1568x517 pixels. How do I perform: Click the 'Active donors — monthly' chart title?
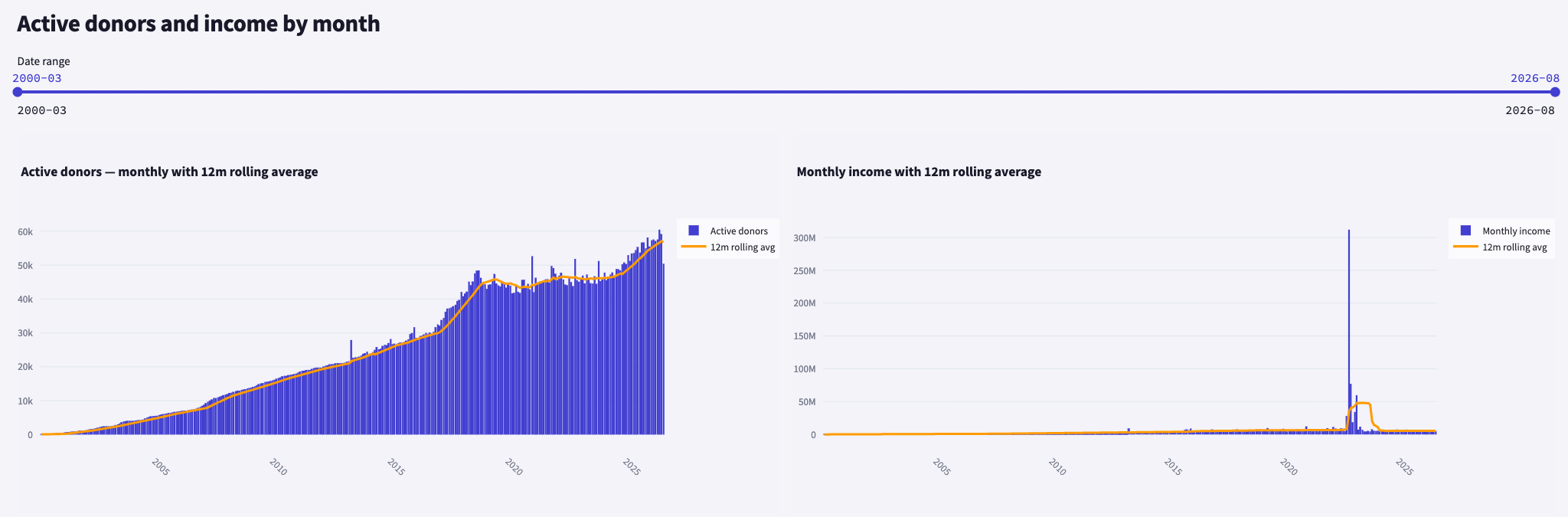tap(169, 172)
